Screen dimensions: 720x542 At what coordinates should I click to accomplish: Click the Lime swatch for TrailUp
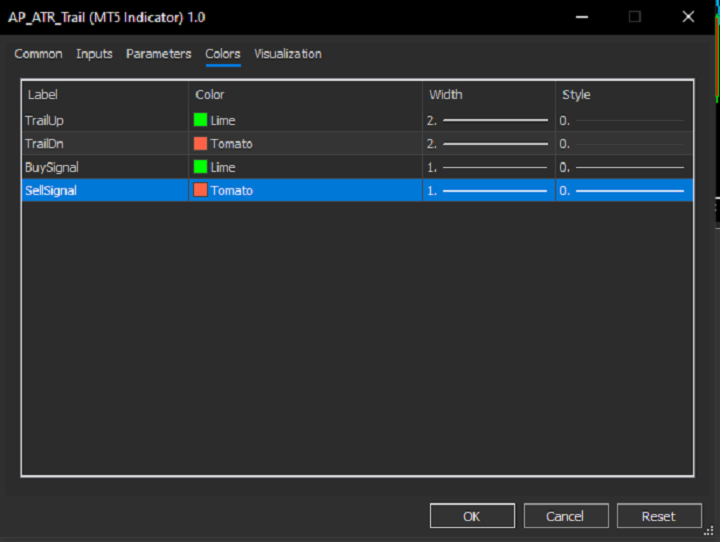(x=200, y=120)
